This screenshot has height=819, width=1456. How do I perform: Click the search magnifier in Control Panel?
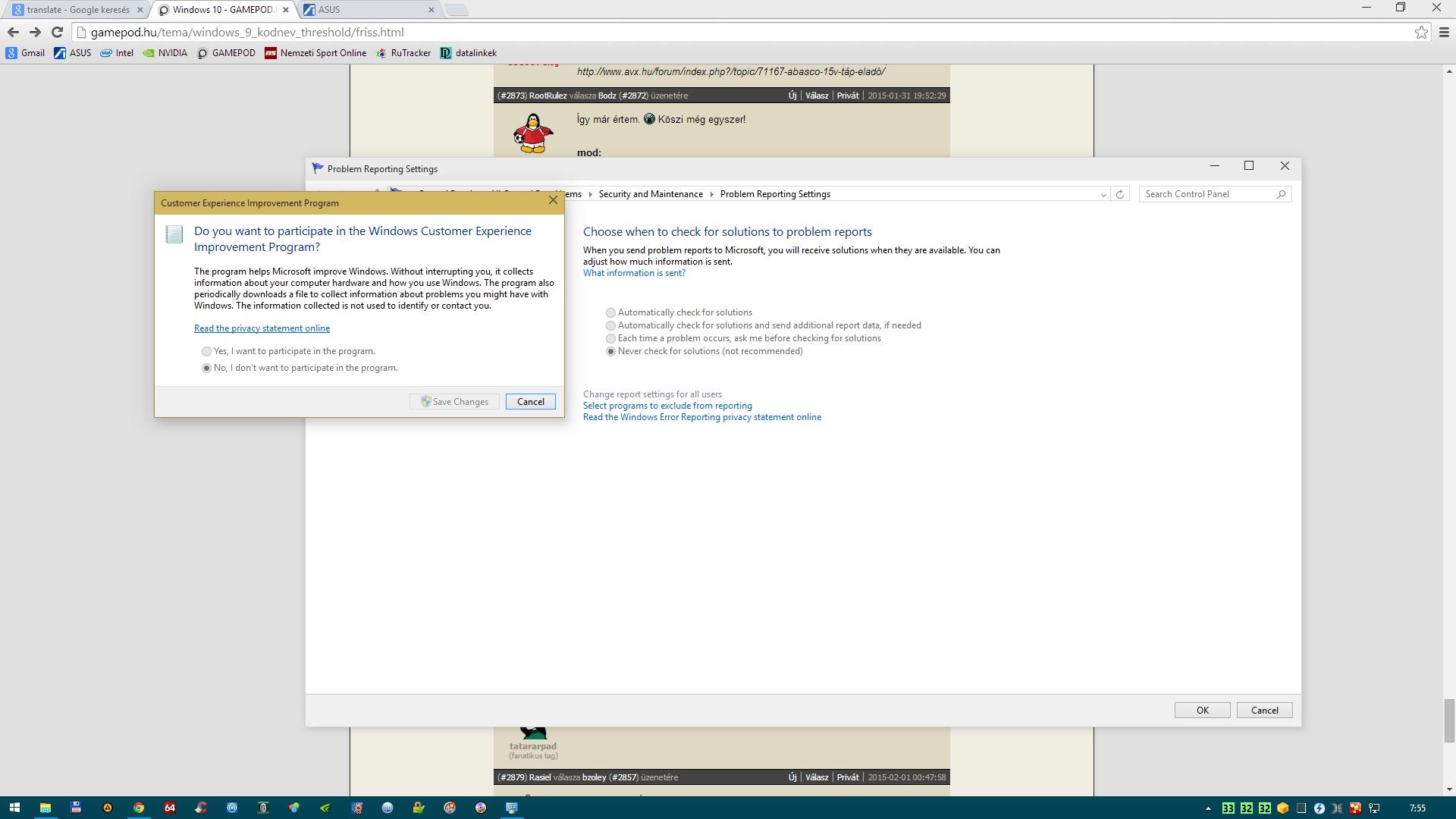pyautogui.click(x=1281, y=194)
